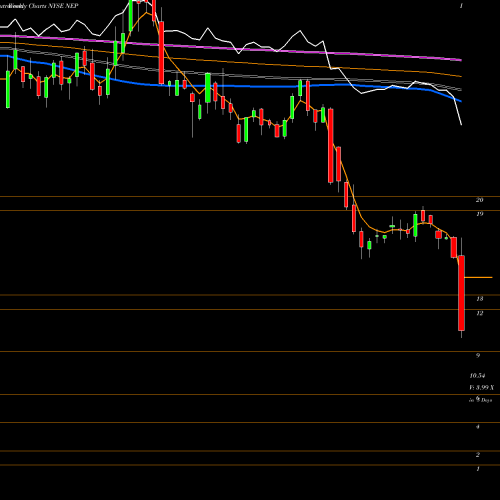500x500 pixels.
Task: Select the price label 20
Action: pyautogui.click(x=479, y=200)
